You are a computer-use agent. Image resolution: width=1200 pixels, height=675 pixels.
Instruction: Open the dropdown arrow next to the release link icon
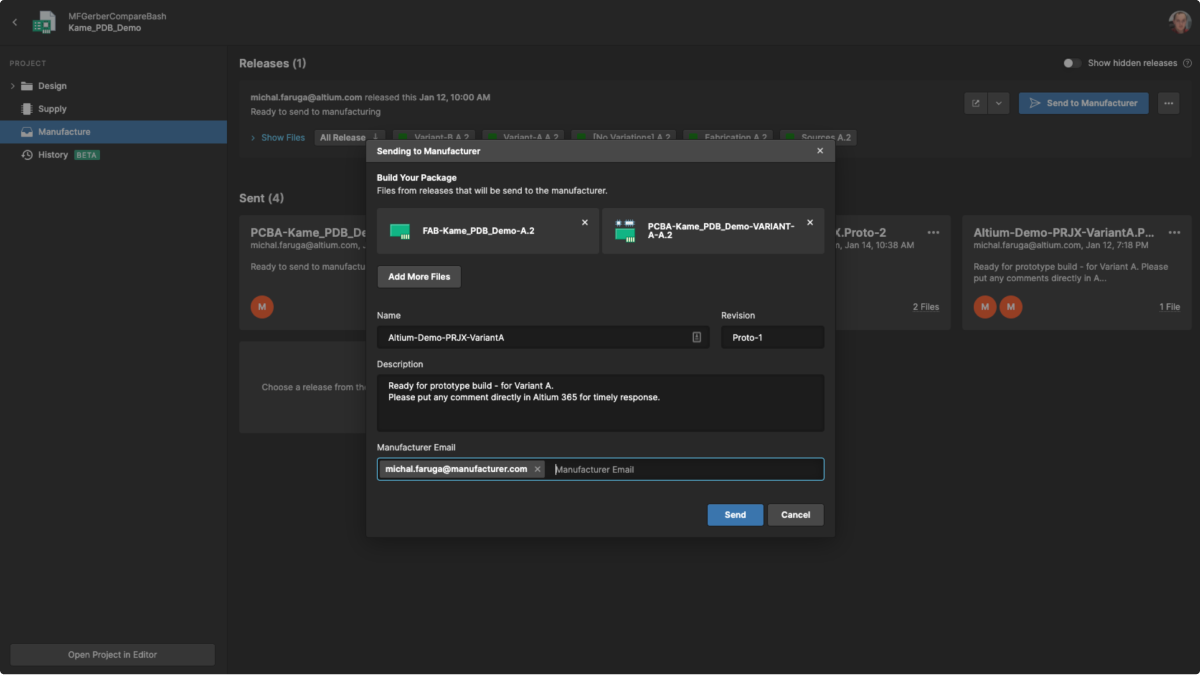(x=998, y=103)
